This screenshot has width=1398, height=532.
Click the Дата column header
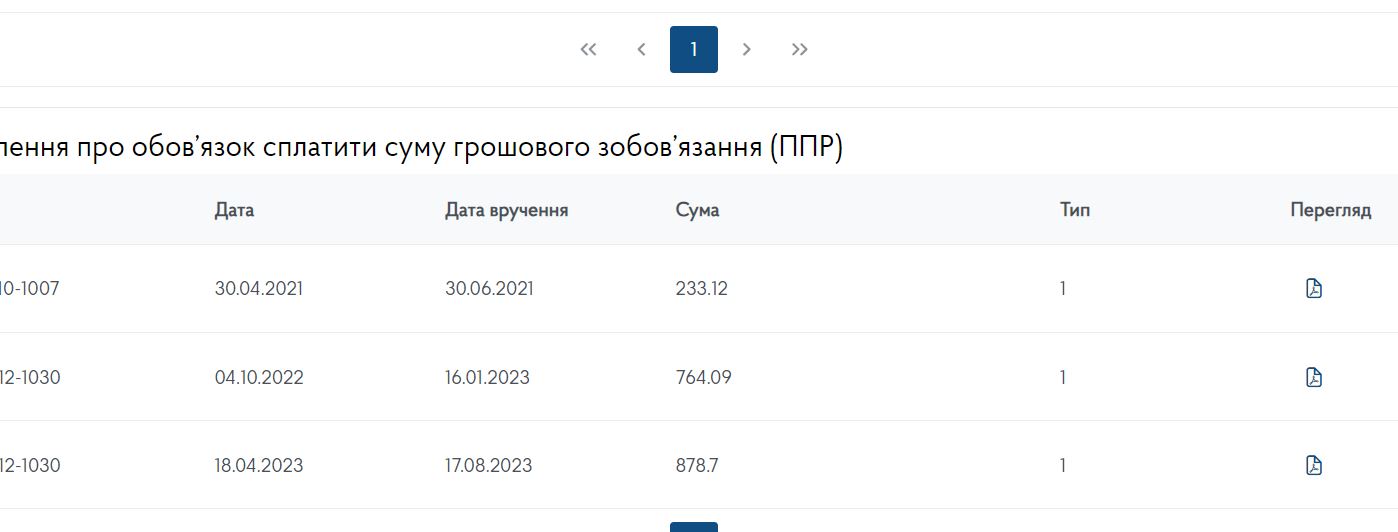tap(234, 210)
